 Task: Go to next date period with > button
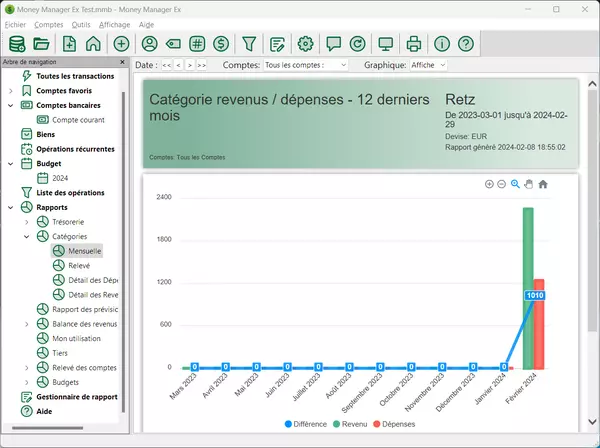tap(191, 65)
